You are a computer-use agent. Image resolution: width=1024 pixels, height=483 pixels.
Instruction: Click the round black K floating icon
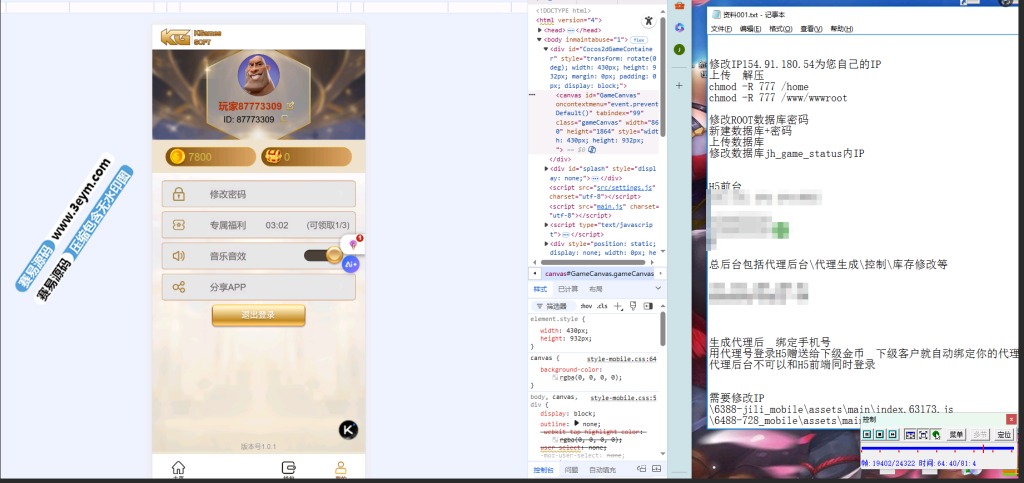[x=348, y=429]
